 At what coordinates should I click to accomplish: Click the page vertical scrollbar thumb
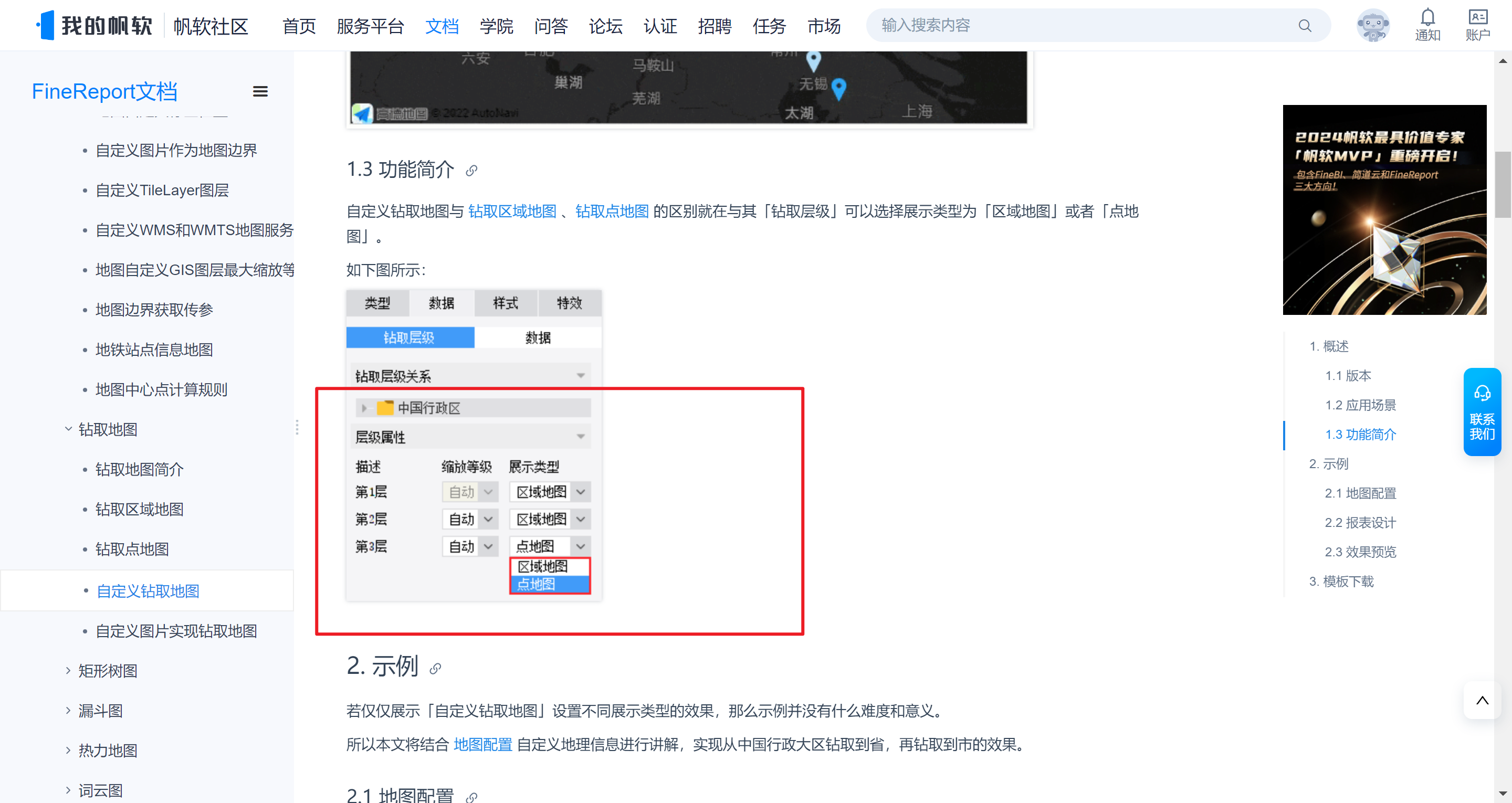[1503, 184]
